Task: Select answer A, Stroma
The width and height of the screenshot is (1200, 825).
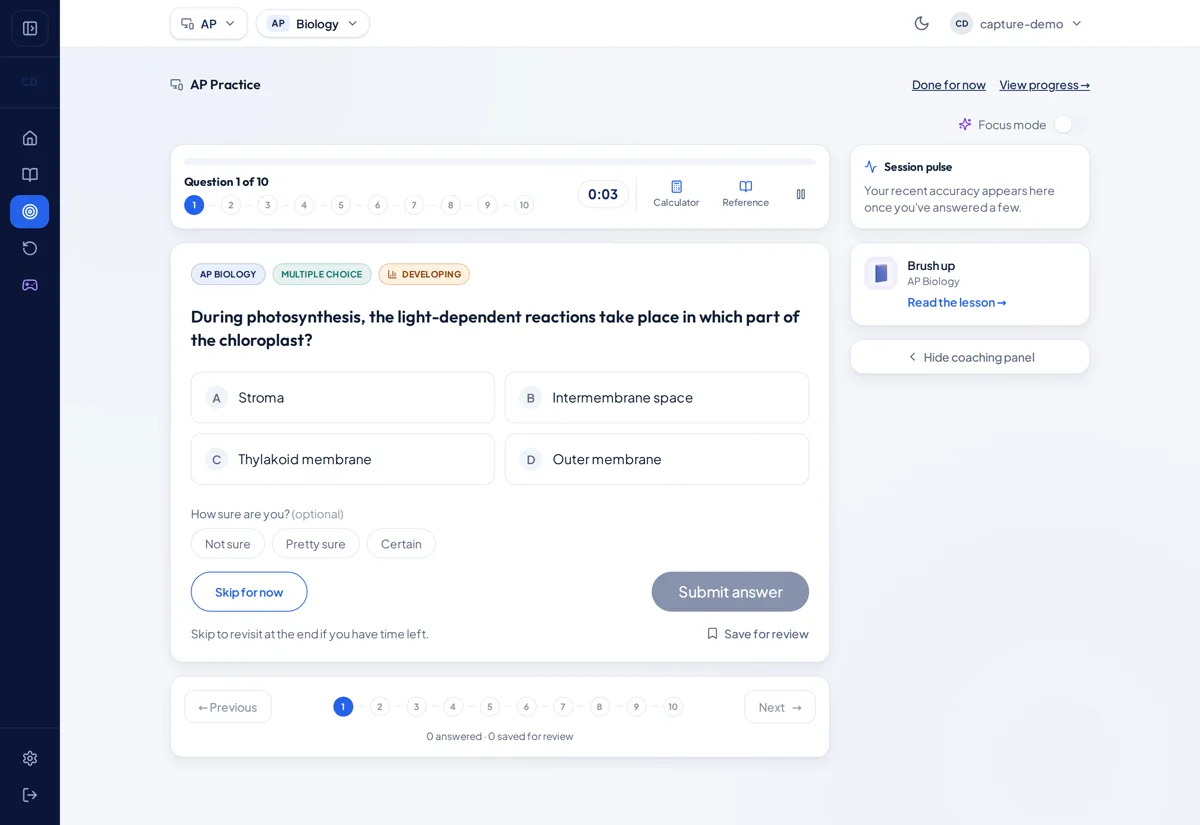Action: 343,398
